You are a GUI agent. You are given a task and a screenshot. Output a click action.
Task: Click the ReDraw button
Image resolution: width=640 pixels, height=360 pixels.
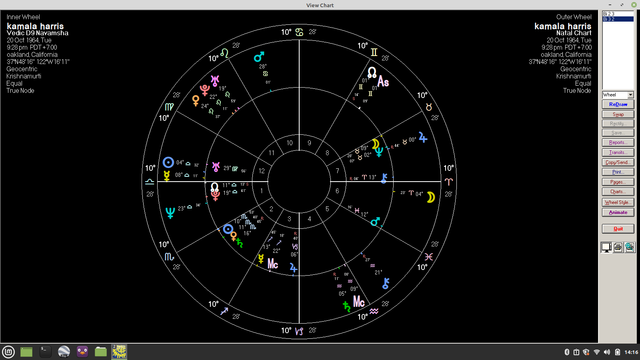(x=618, y=104)
